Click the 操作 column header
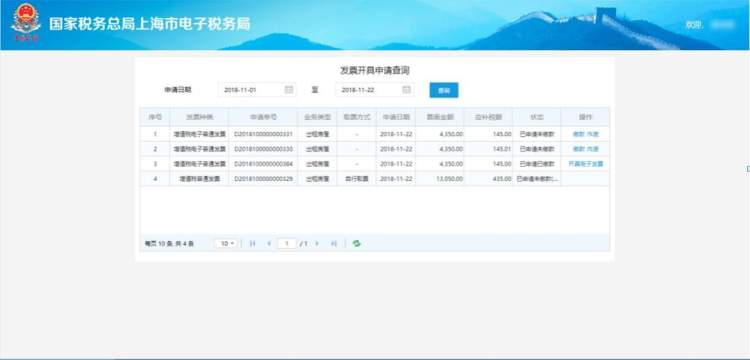Screen dimensions: 750x360 pos(585,117)
